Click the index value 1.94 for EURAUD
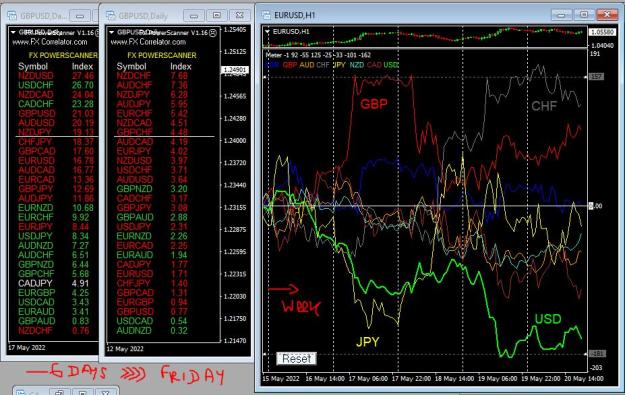 click(x=179, y=255)
